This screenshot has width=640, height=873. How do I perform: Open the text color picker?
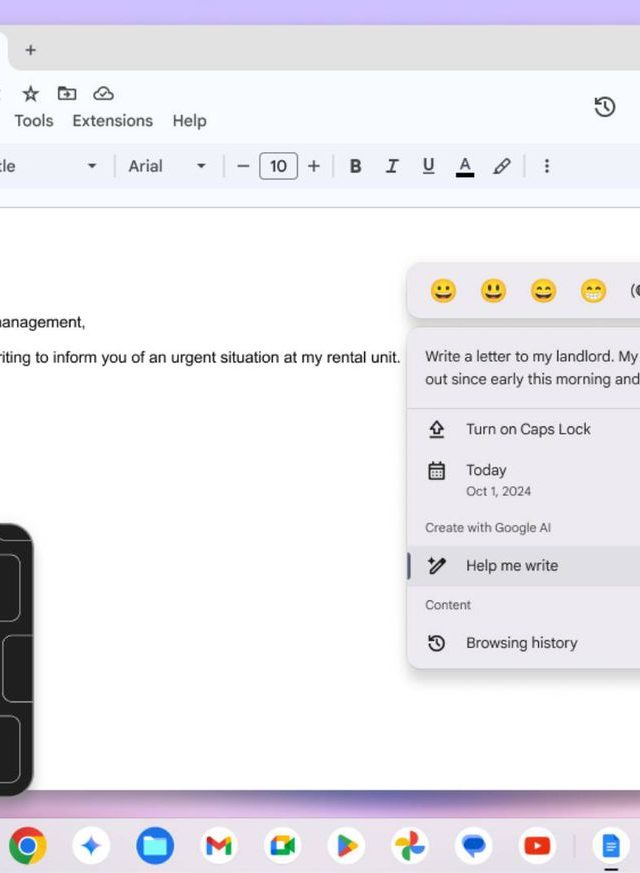pos(464,166)
